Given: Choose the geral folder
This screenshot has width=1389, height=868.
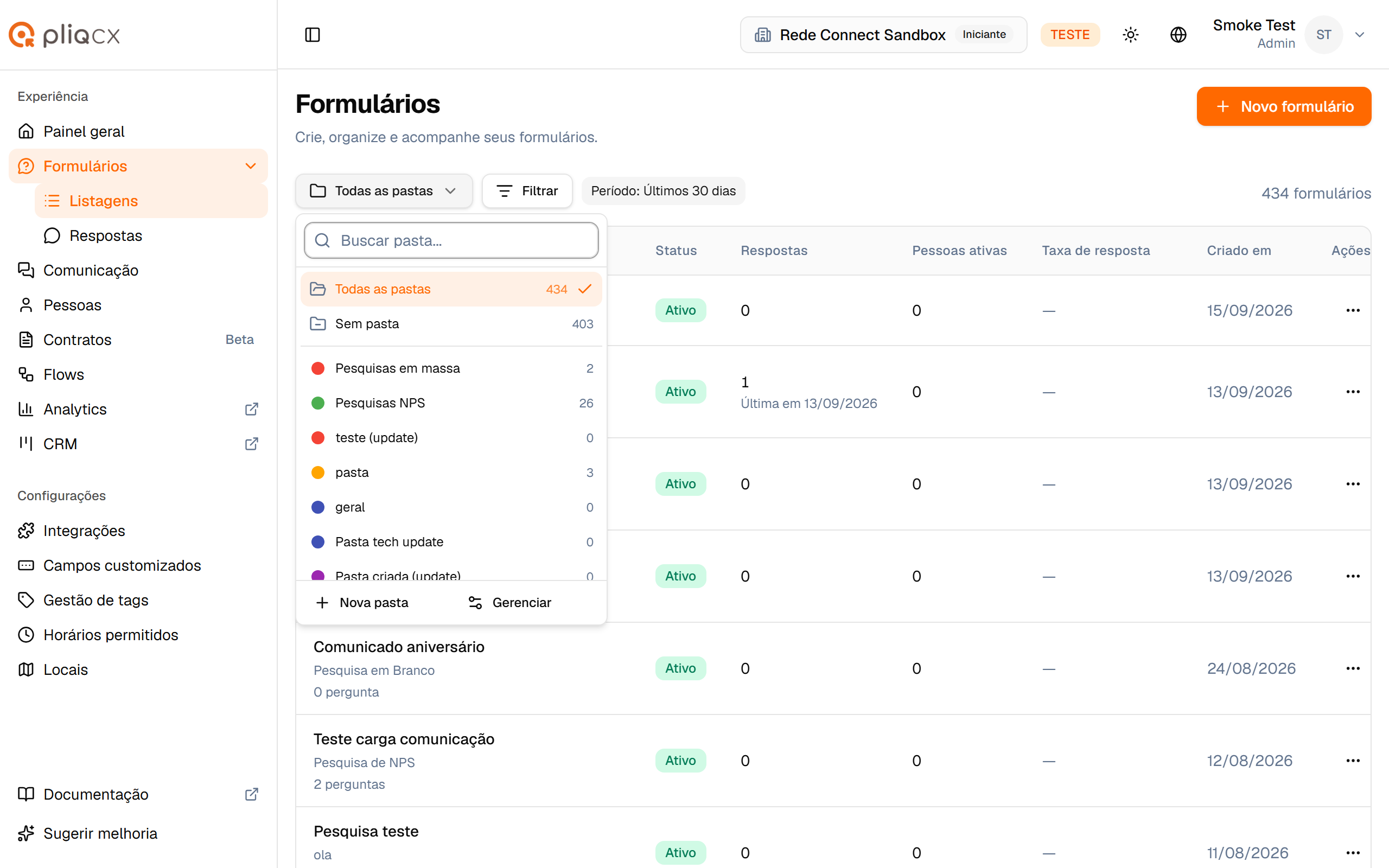Looking at the screenshot, I should click(451, 507).
